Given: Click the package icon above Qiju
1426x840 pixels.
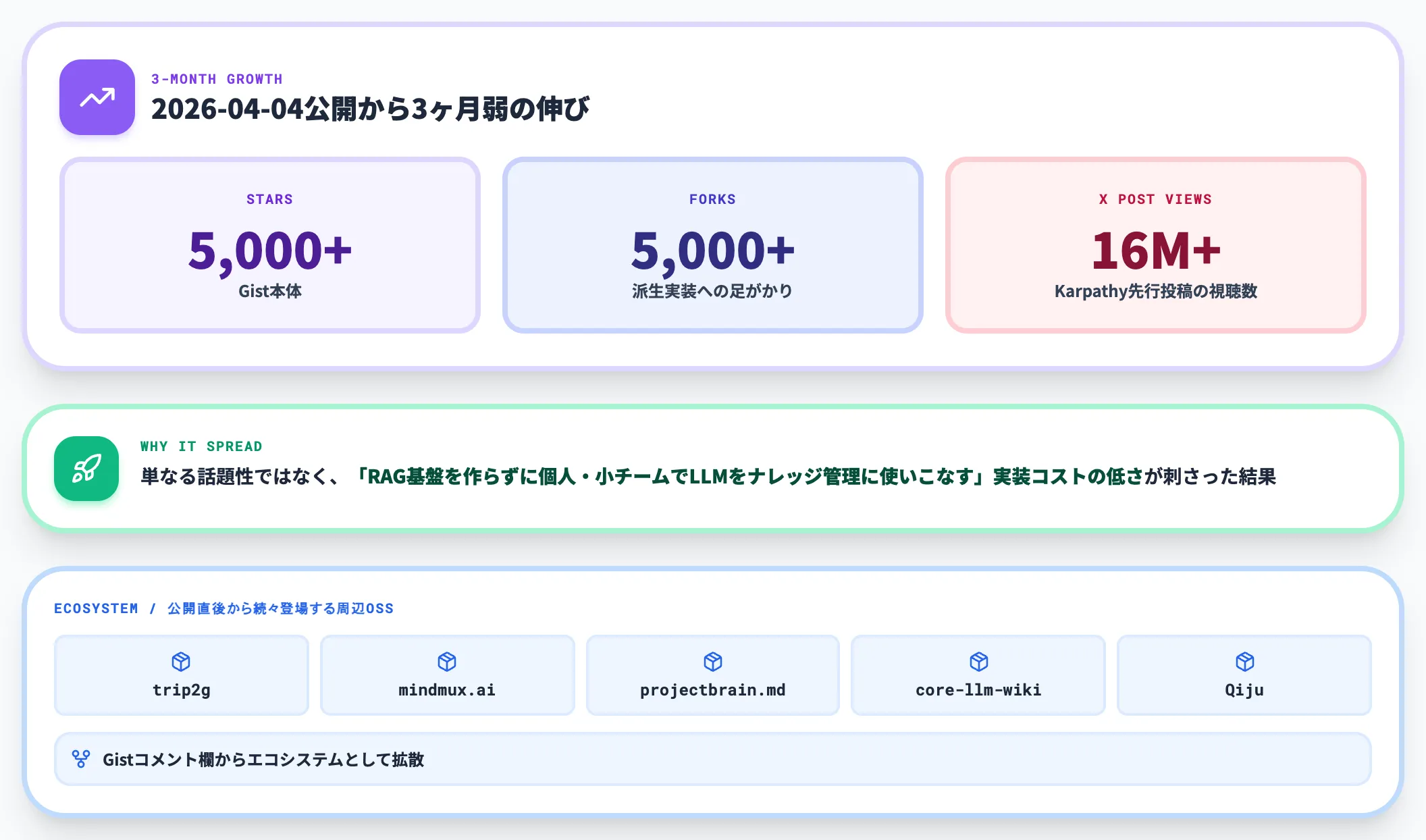Looking at the screenshot, I should click(x=1245, y=662).
